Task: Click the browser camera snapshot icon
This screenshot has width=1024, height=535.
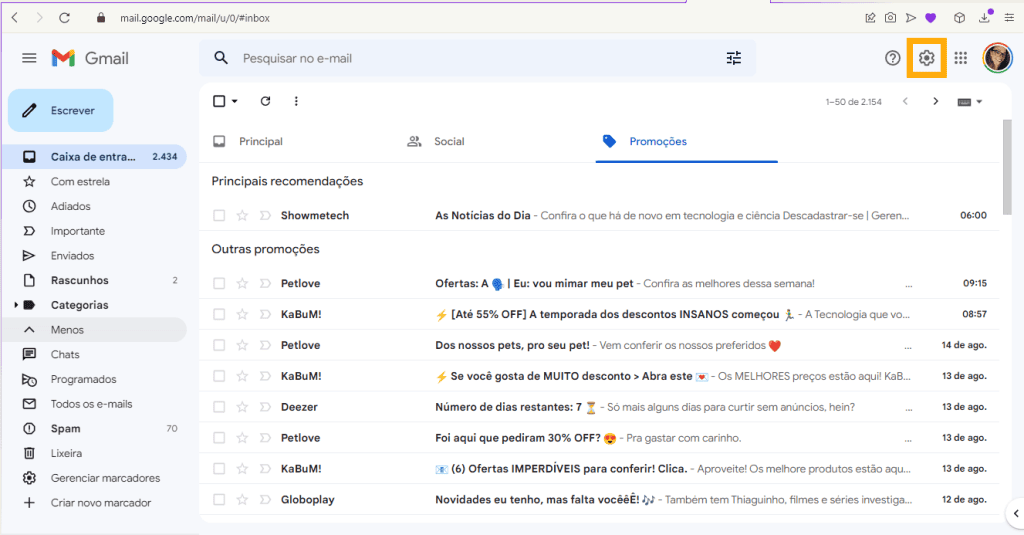Action: click(890, 18)
